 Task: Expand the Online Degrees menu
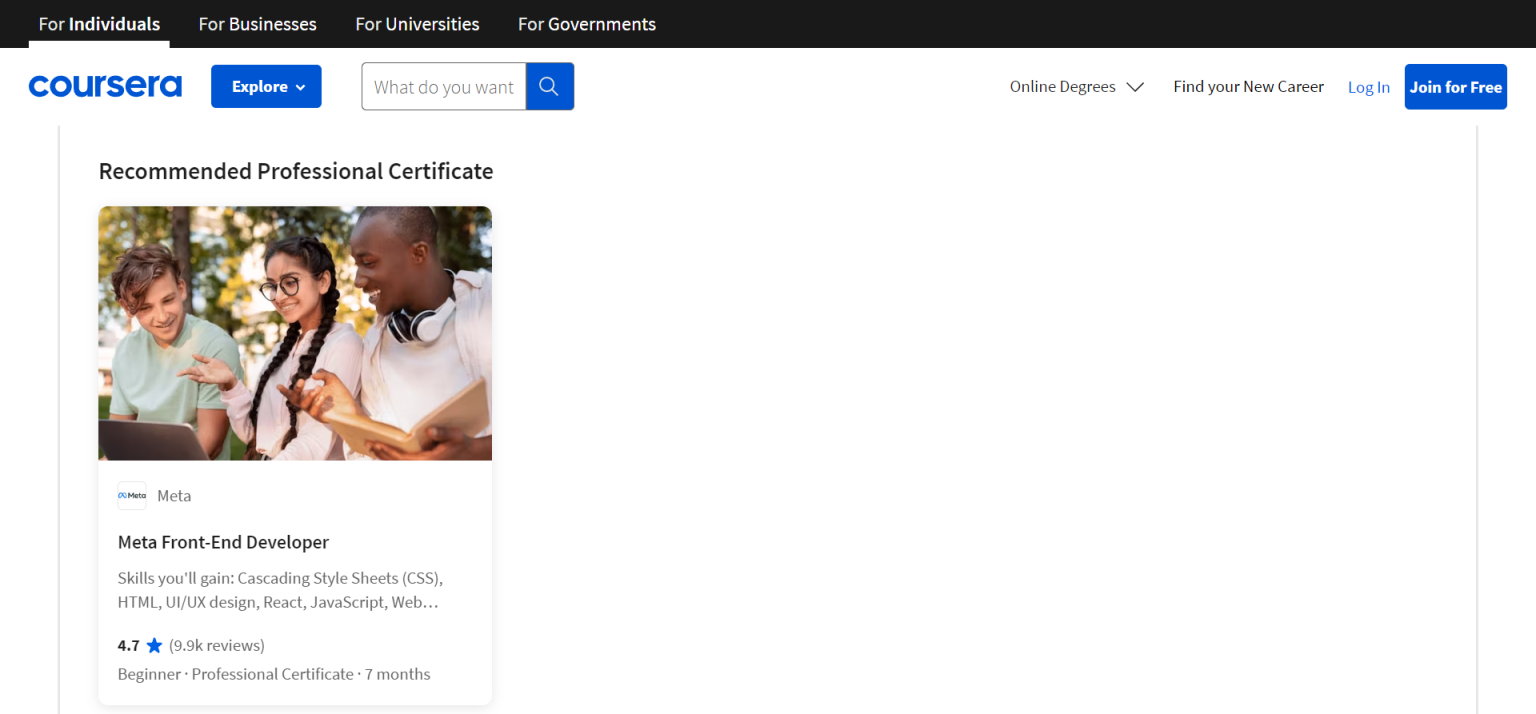pos(1076,87)
